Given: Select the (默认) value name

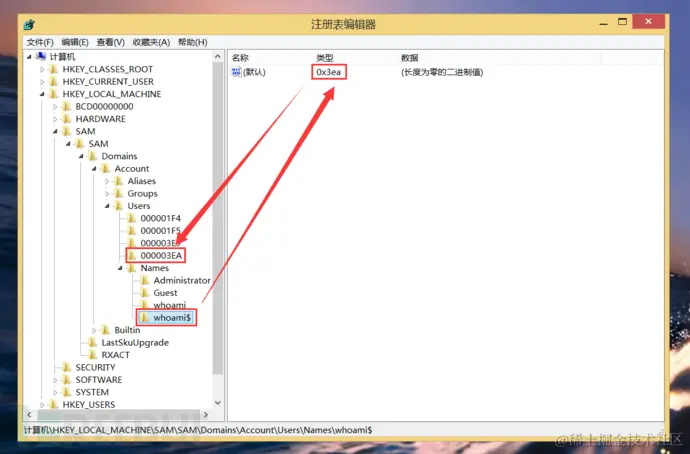Looking at the screenshot, I should [254, 72].
